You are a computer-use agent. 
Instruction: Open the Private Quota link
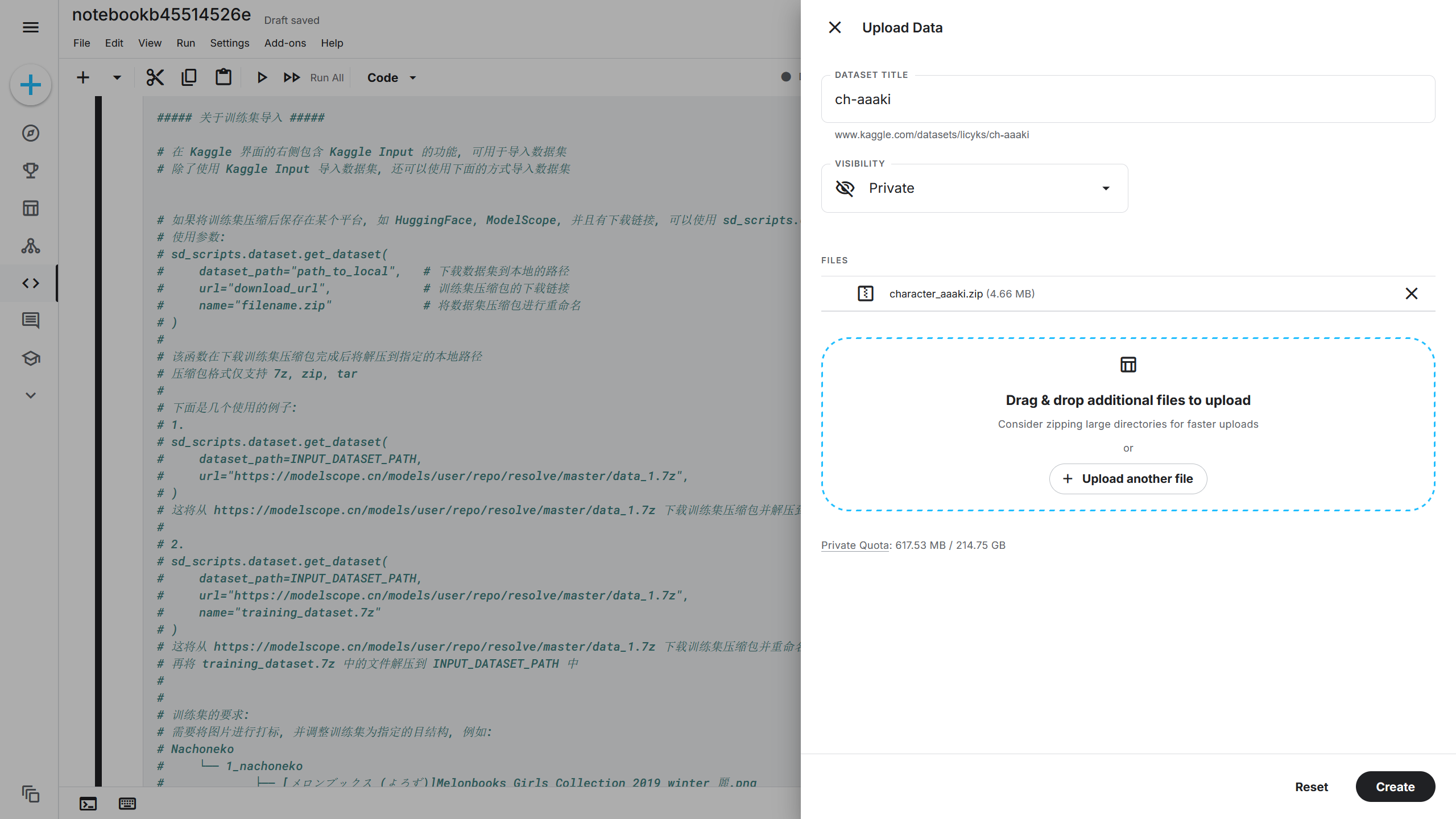point(855,545)
